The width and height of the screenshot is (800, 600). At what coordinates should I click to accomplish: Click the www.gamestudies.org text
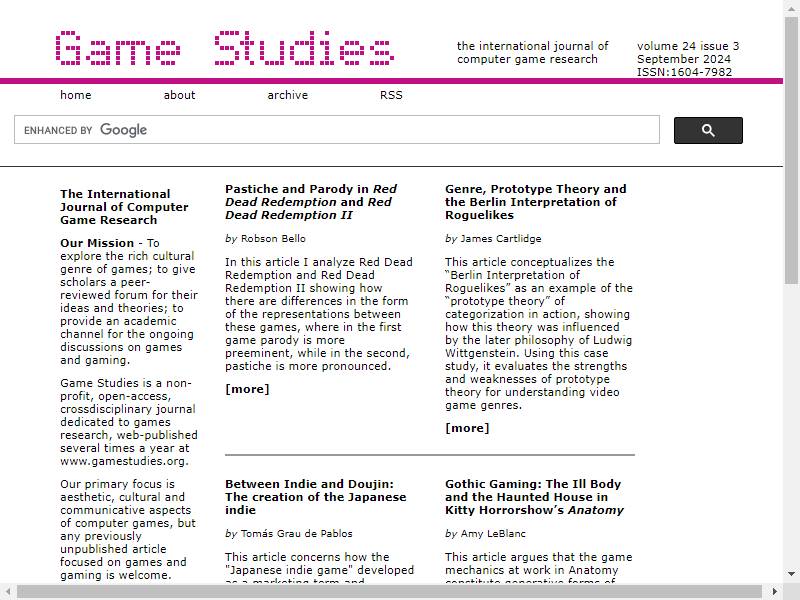tap(124, 461)
